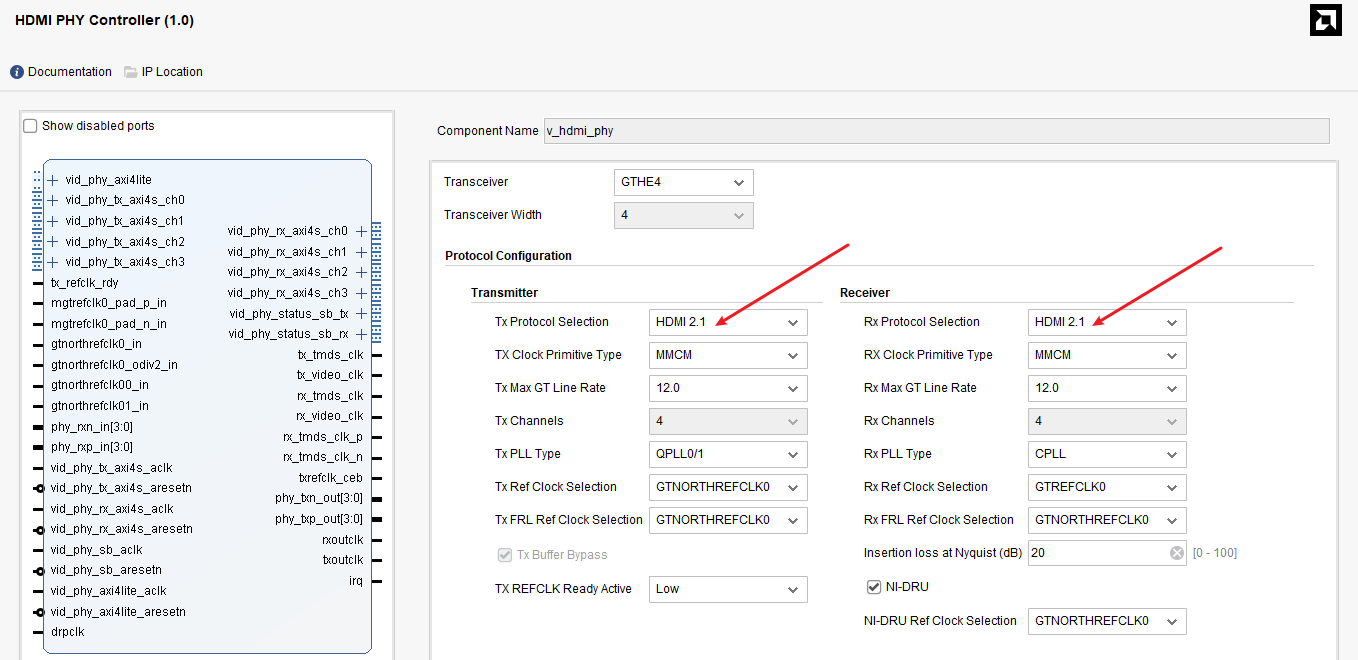The image size is (1358, 660).
Task: Expand the vid_phy_status_sb_tx port plus icon
Action: pyautogui.click(x=361, y=314)
